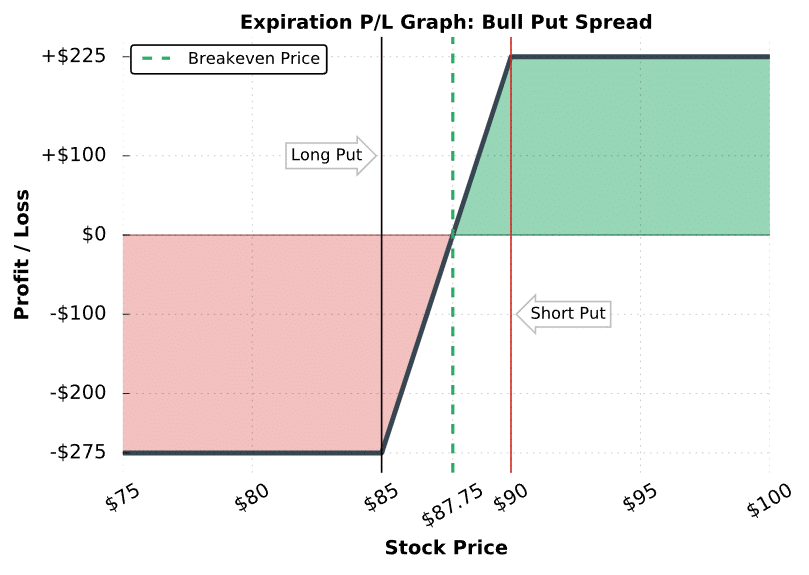Image resolution: width=809 pixels, height=575 pixels.
Task: Click the $90 x-axis tick label
Action: click(511, 498)
